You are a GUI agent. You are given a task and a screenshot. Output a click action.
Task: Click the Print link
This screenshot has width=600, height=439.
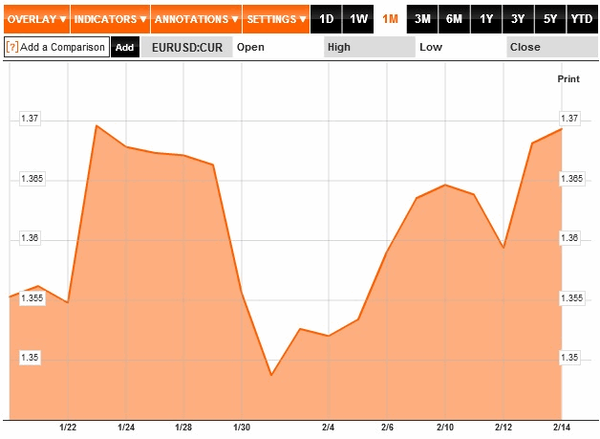point(568,79)
